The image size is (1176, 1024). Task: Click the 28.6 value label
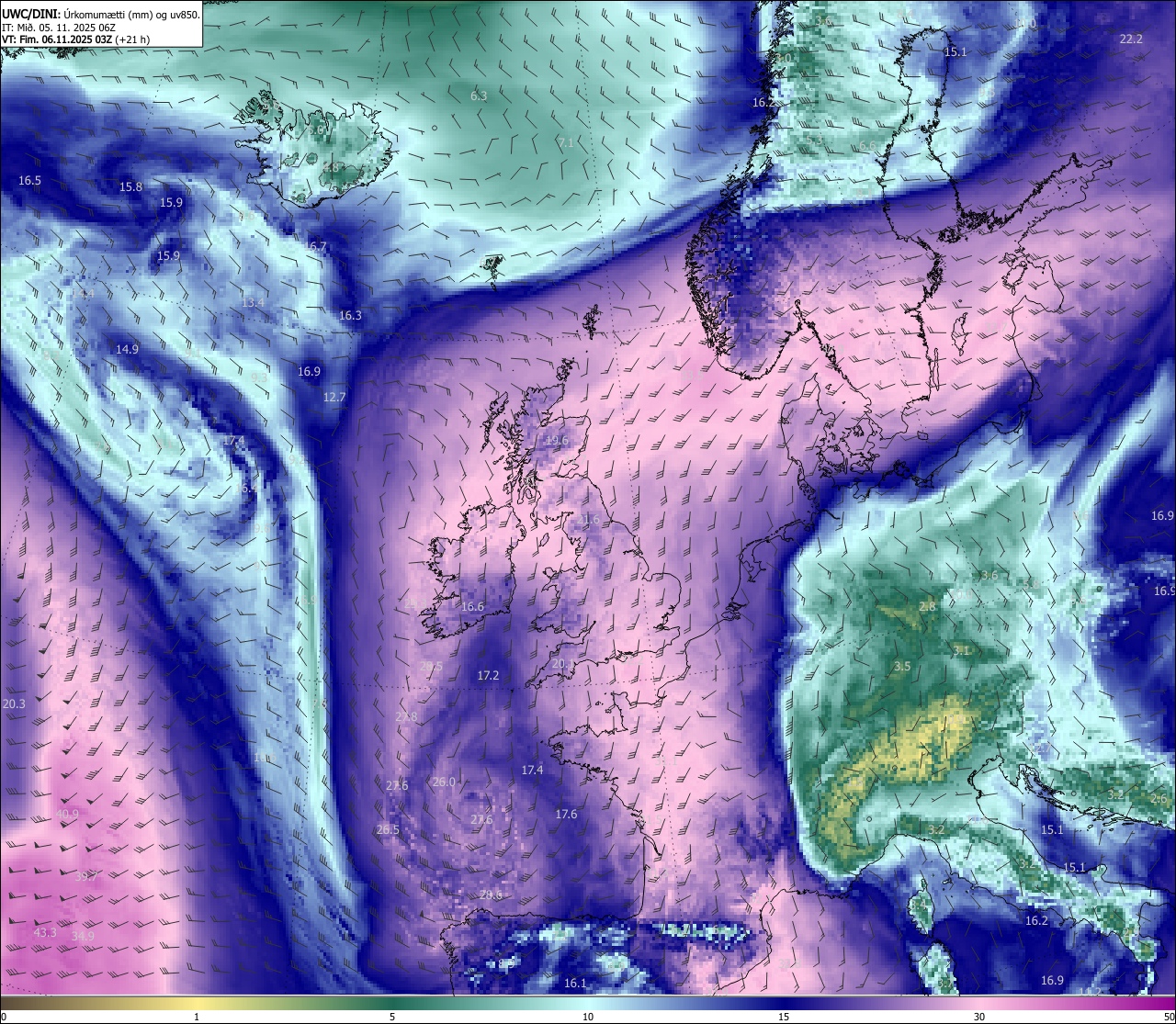coord(491,895)
